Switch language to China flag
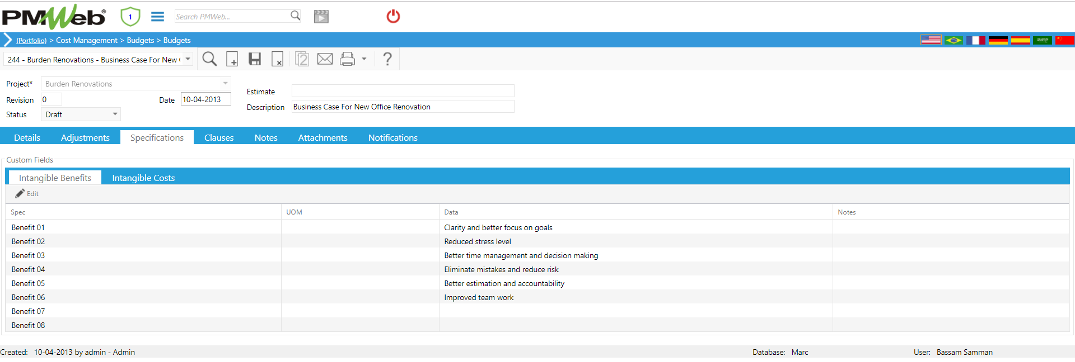The height and width of the screenshot is (362, 1075). point(1064,40)
